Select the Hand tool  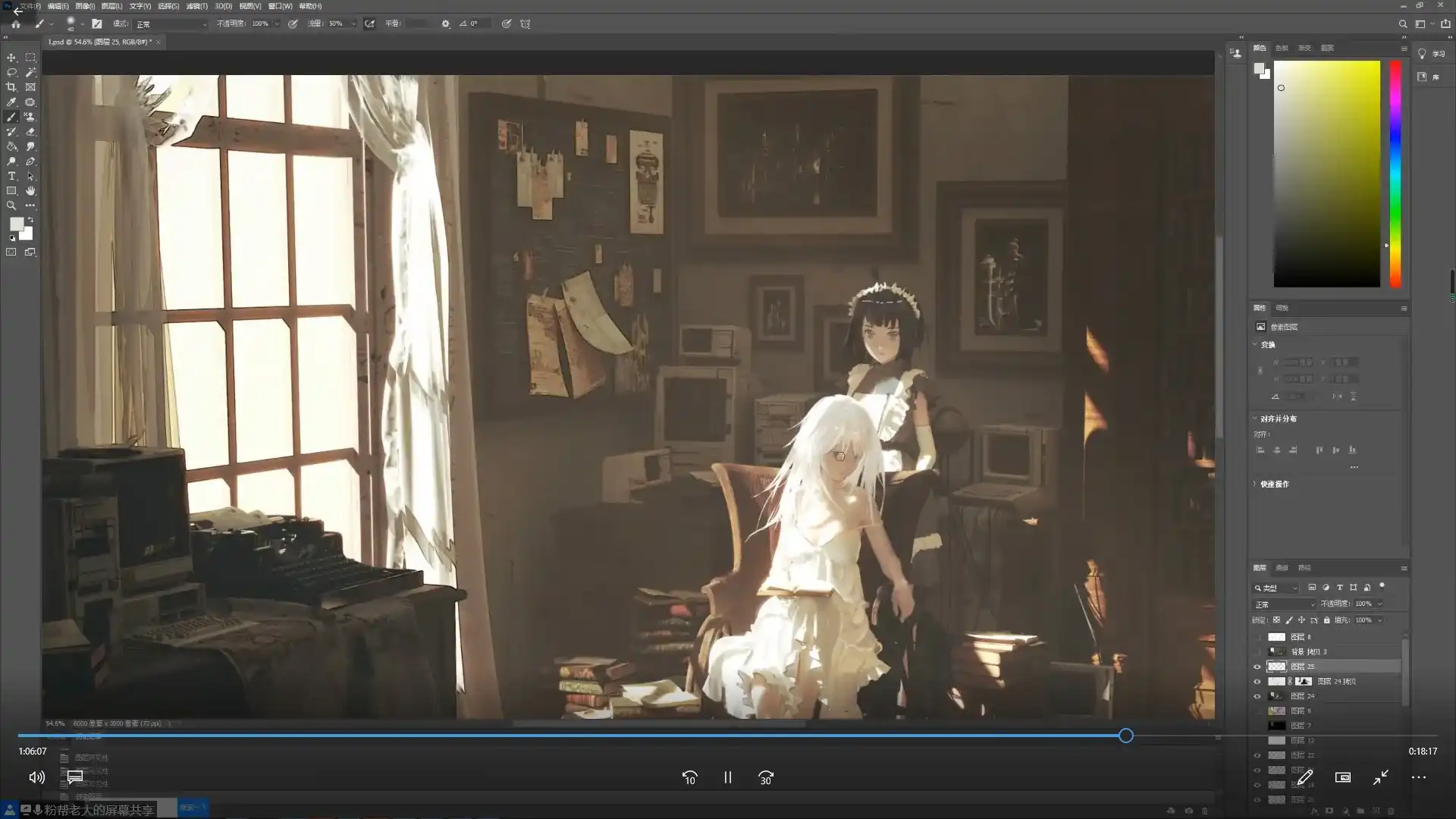[30, 191]
